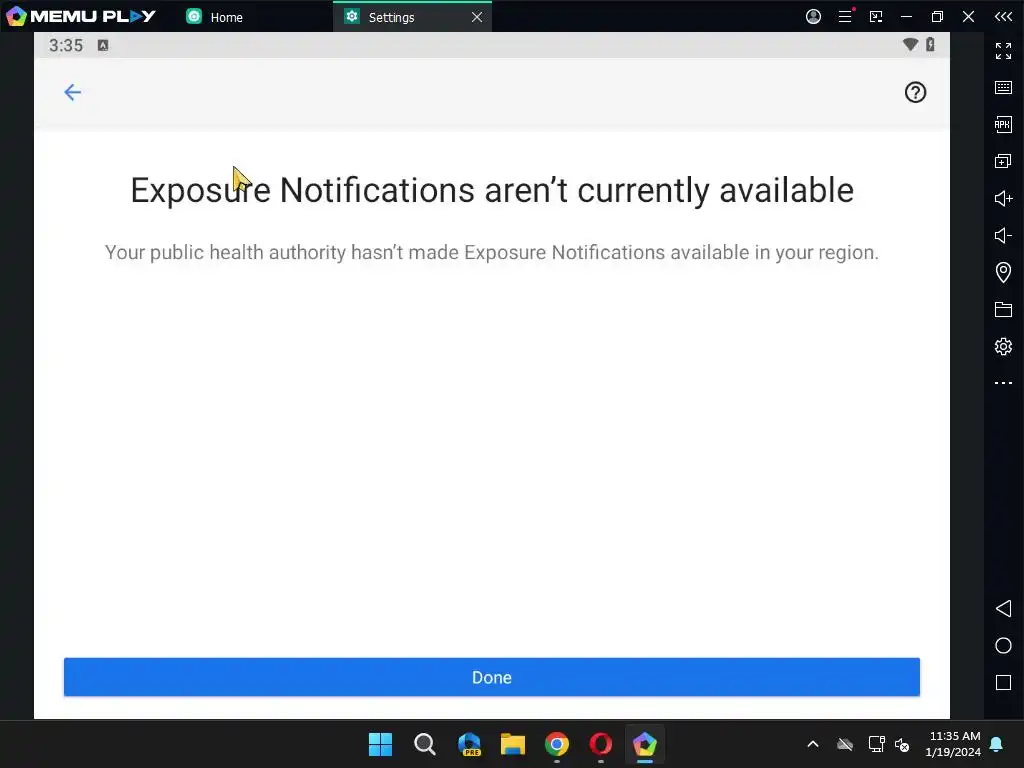Open Windows taskbar search
This screenshot has height=768, width=1024.
(x=424, y=744)
